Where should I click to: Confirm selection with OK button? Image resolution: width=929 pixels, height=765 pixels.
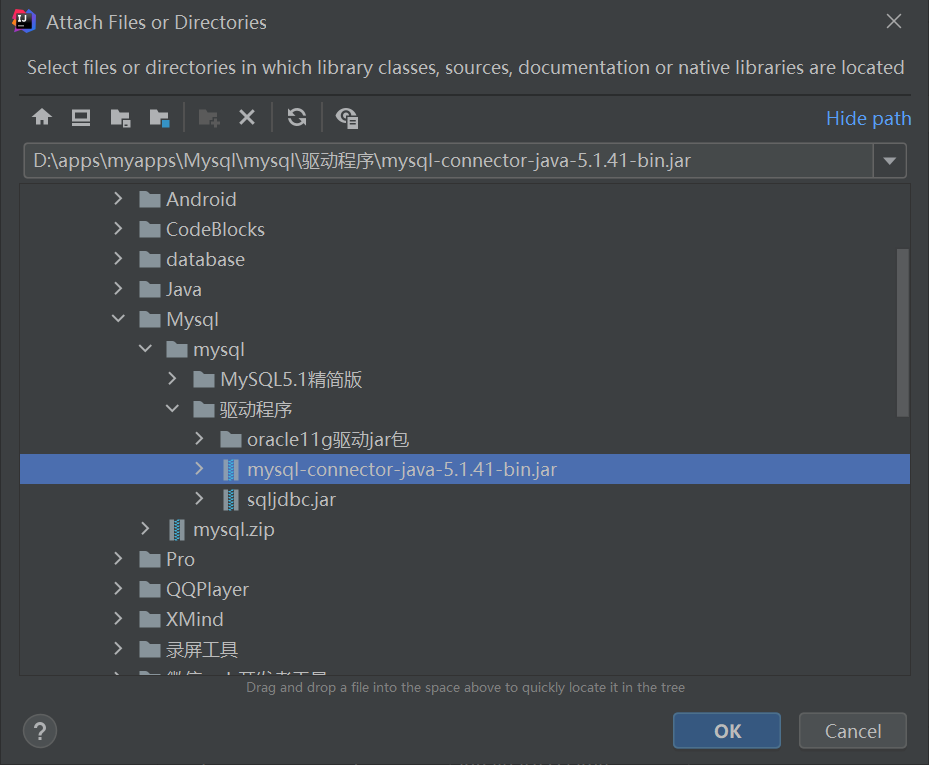click(x=726, y=731)
